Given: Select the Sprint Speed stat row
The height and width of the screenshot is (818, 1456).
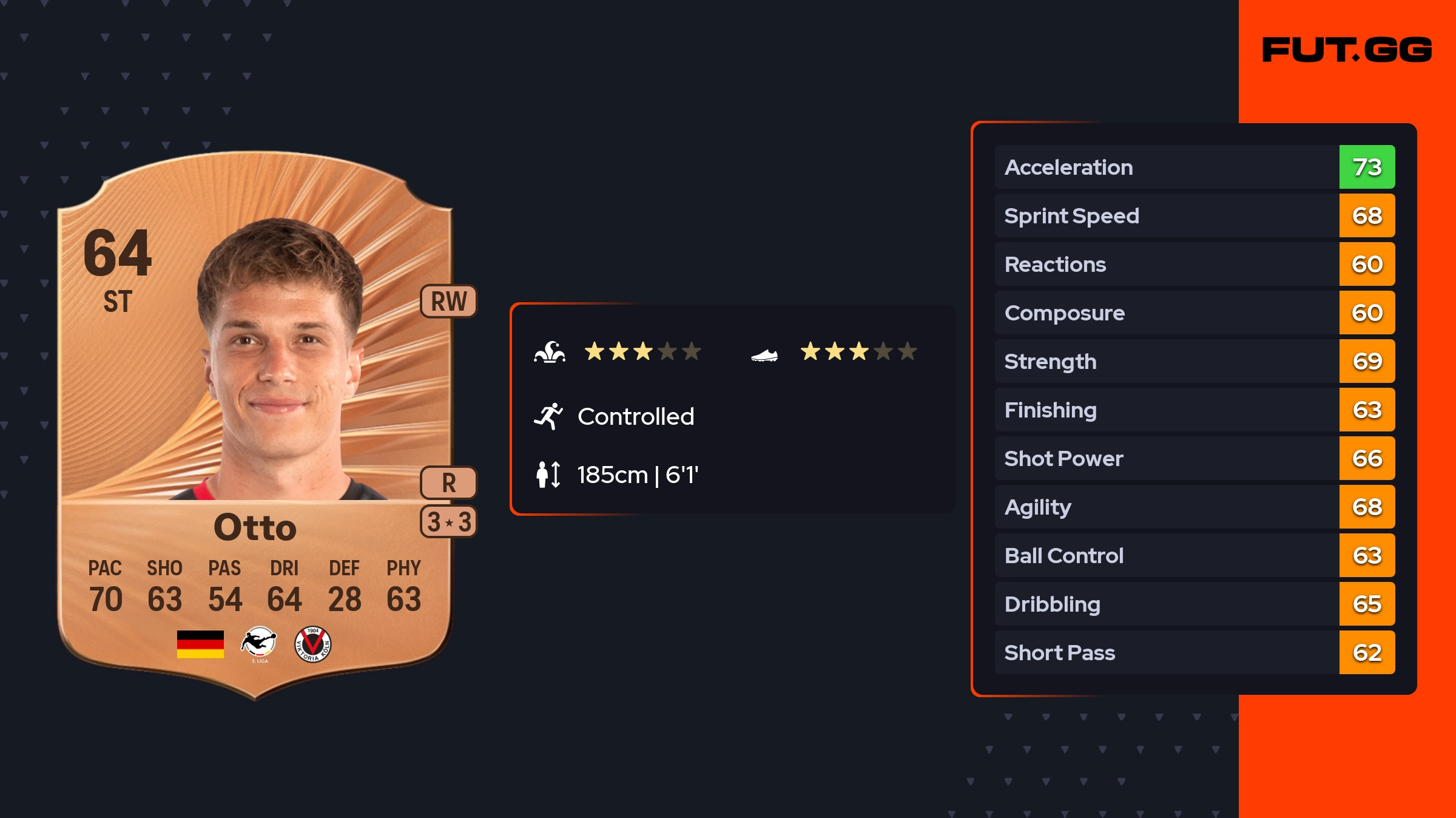Looking at the screenshot, I should click(x=1165, y=215).
